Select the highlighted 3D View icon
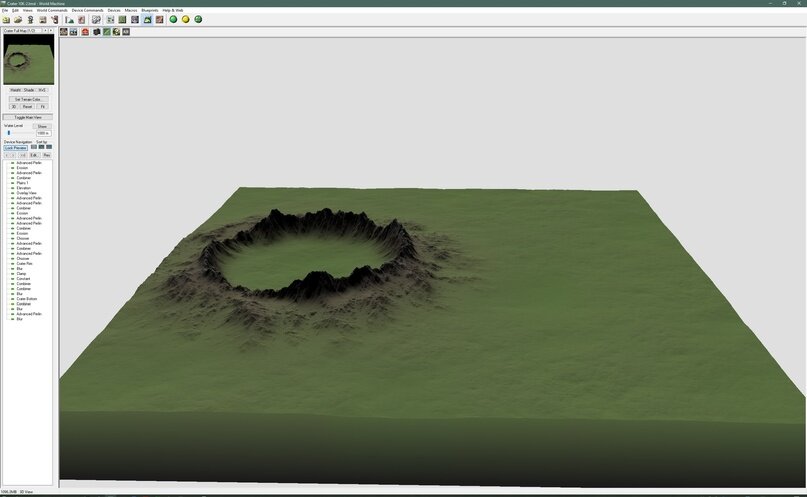 pos(147,20)
